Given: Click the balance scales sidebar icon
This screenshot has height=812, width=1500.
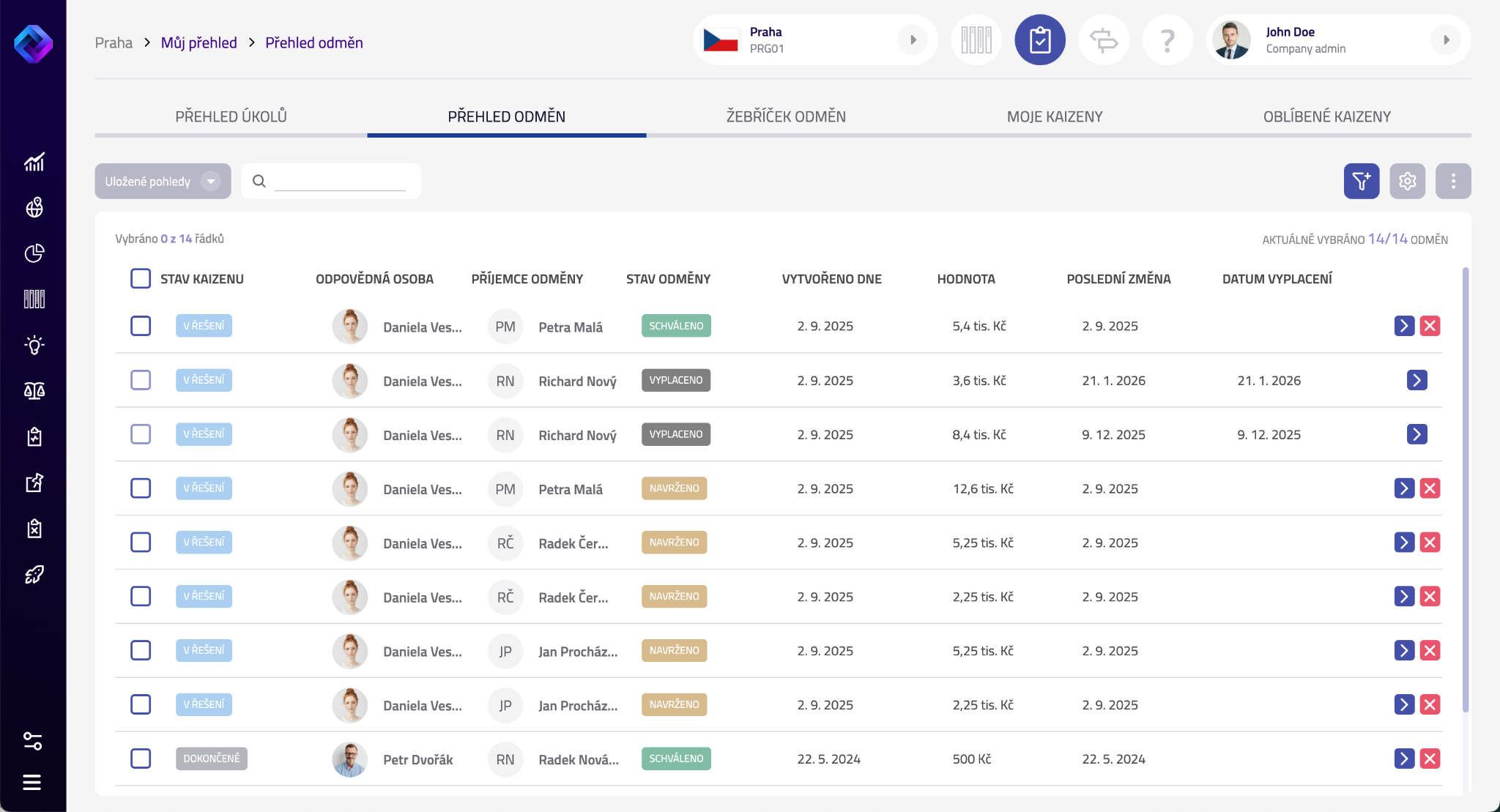Looking at the screenshot, I should tap(34, 391).
